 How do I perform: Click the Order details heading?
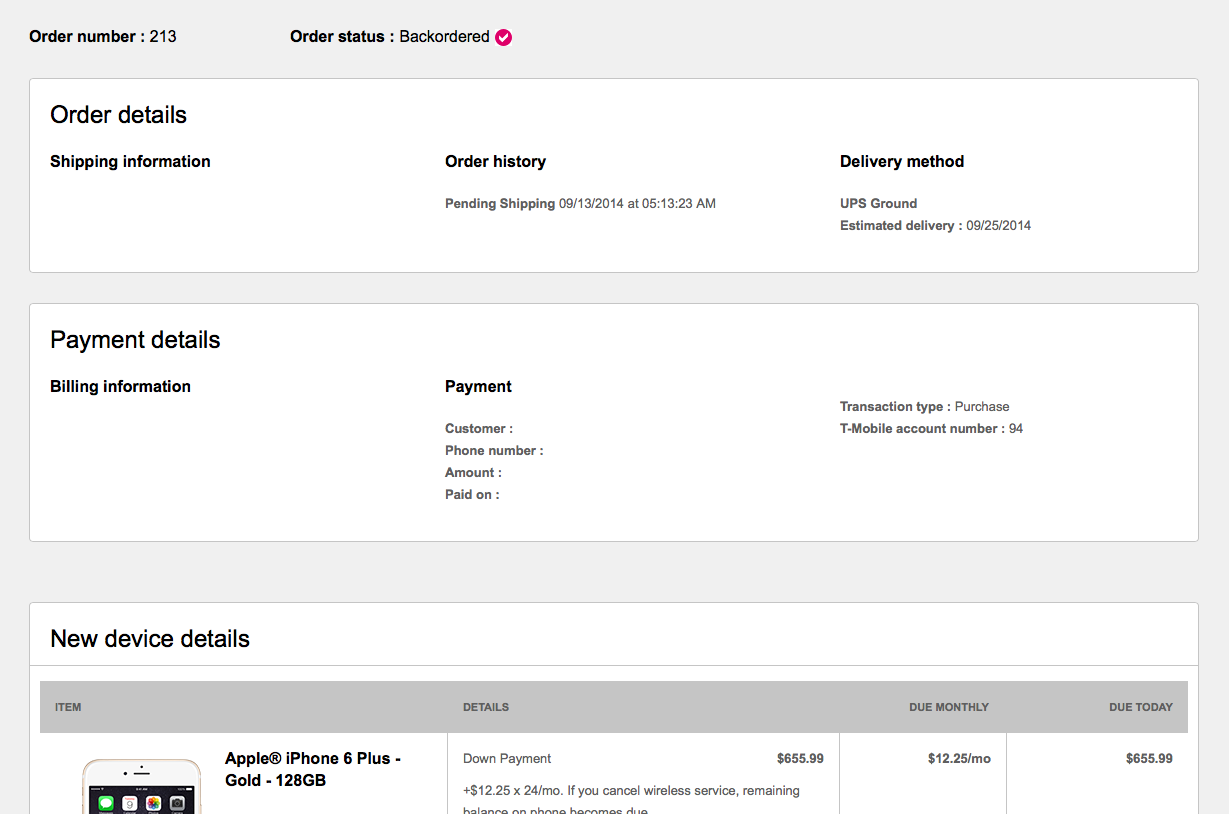click(x=118, y=115)
